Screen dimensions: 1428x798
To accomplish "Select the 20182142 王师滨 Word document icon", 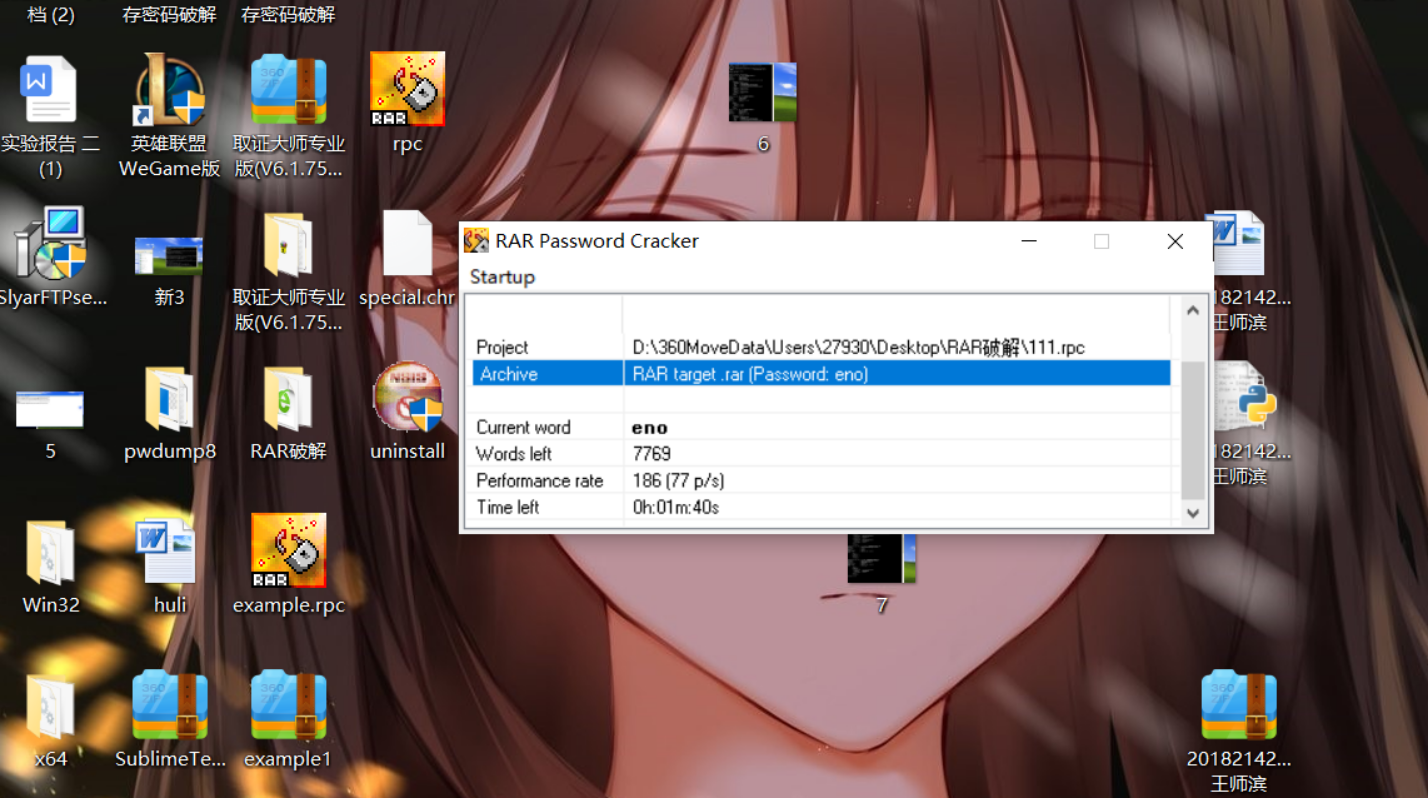I will [1239, 243].
